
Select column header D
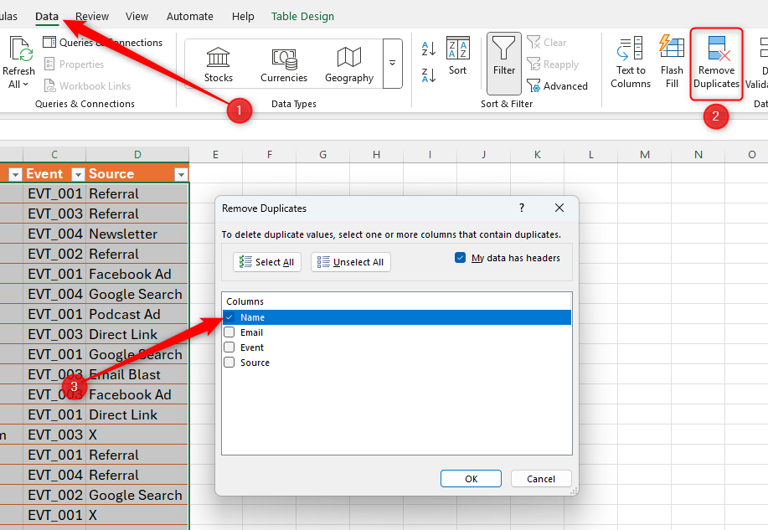pyautogui.click(x=137, y=155)
